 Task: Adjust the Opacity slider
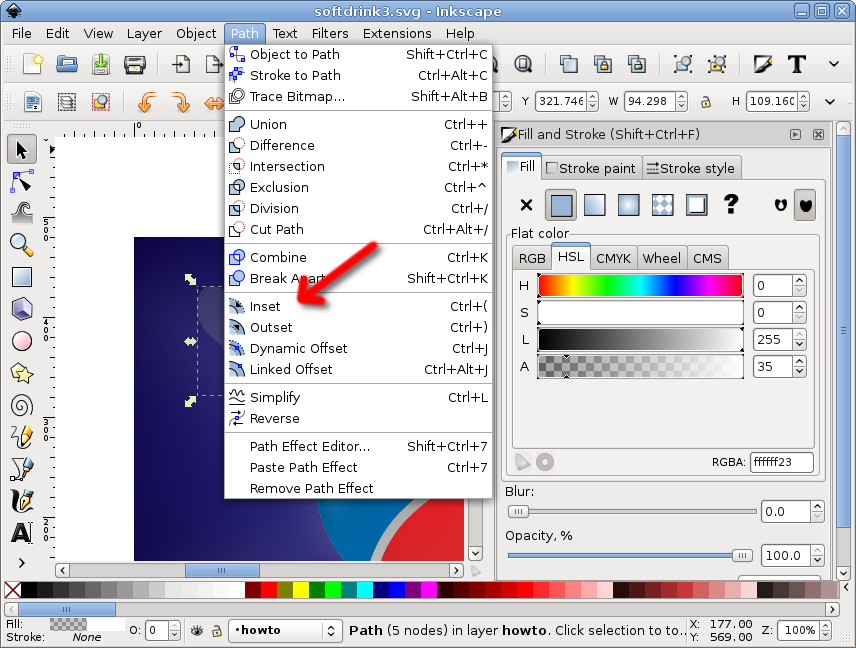[x=629, y=556]
